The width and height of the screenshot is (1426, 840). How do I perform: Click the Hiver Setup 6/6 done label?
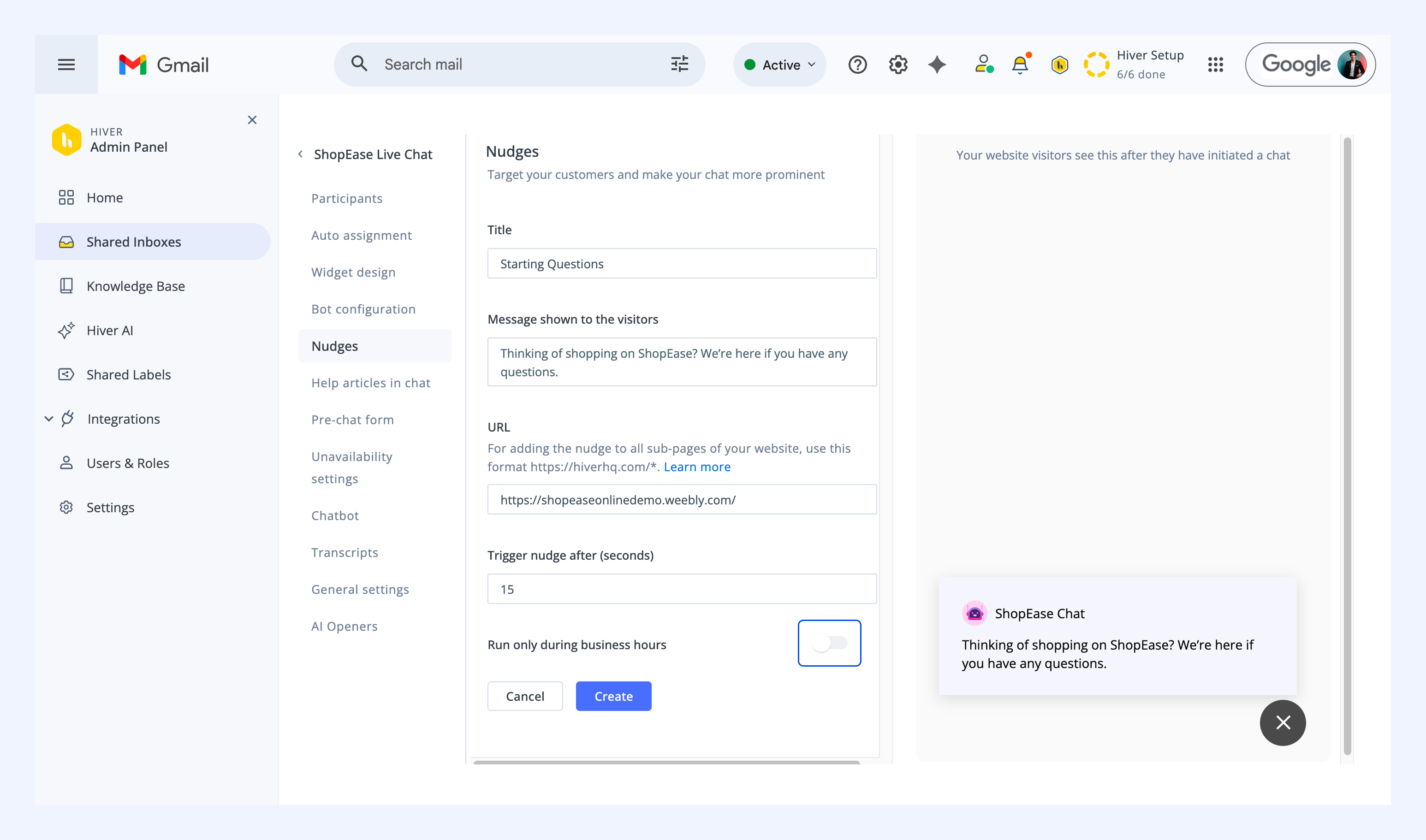[x=1150, y=65]
